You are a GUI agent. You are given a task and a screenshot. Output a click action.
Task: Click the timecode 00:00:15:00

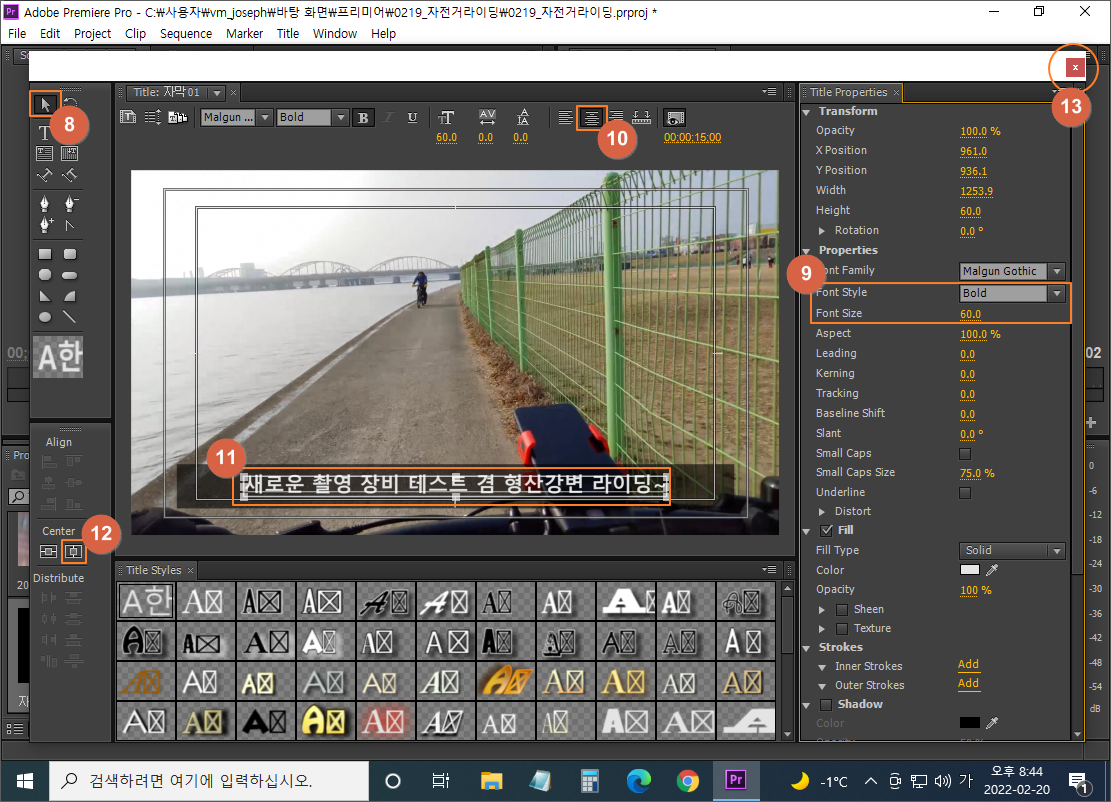point(692,137)
